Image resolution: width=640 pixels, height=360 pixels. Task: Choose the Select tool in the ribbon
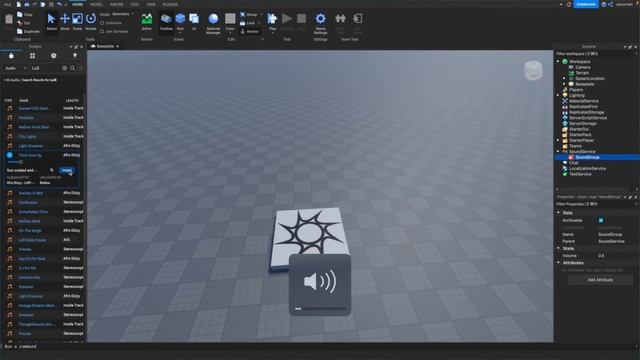click(51, 22)
